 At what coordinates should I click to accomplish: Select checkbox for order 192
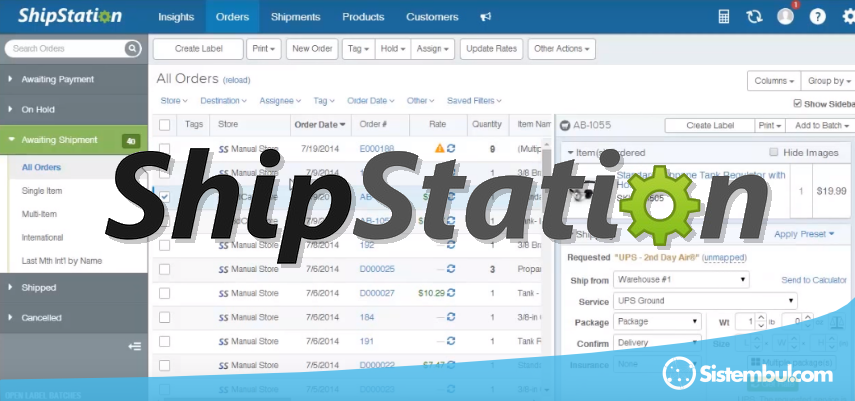164,245
